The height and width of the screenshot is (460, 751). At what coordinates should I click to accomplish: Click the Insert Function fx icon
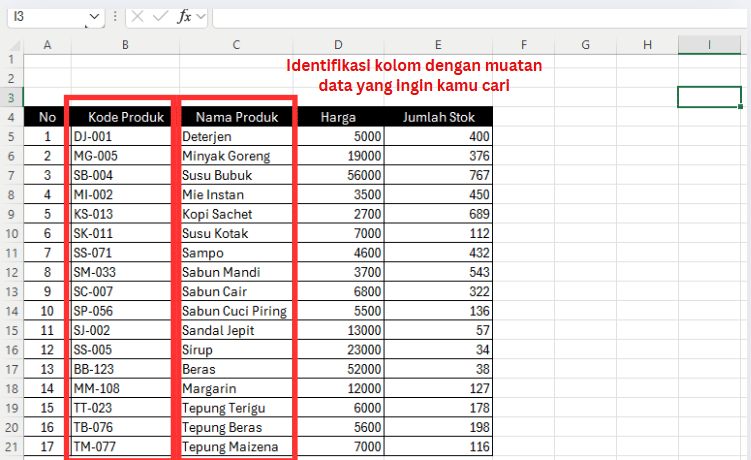[x=184, y=17]
